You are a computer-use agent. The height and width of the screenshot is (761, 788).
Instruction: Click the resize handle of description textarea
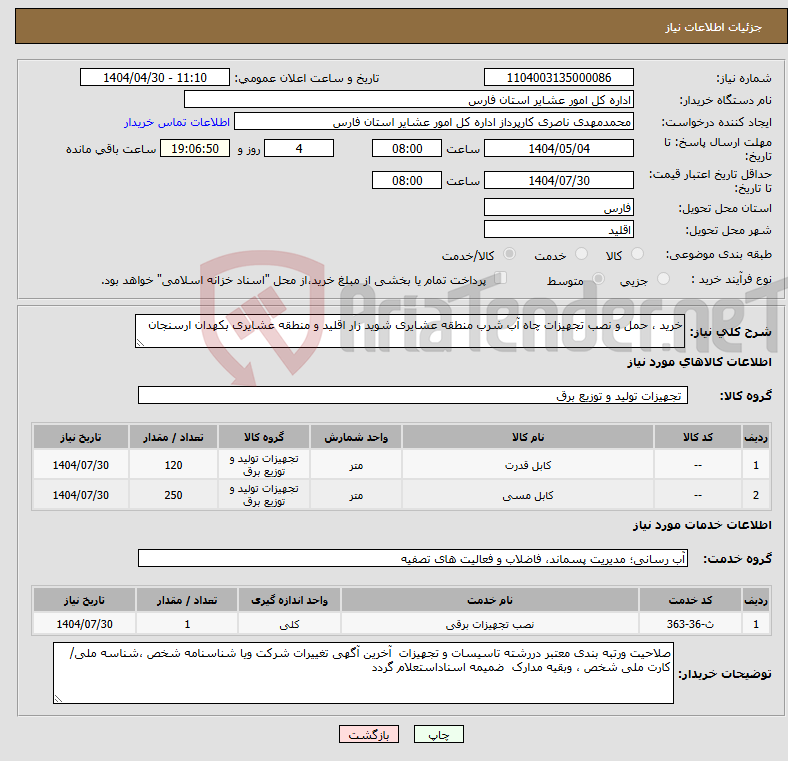pos(140,343)
